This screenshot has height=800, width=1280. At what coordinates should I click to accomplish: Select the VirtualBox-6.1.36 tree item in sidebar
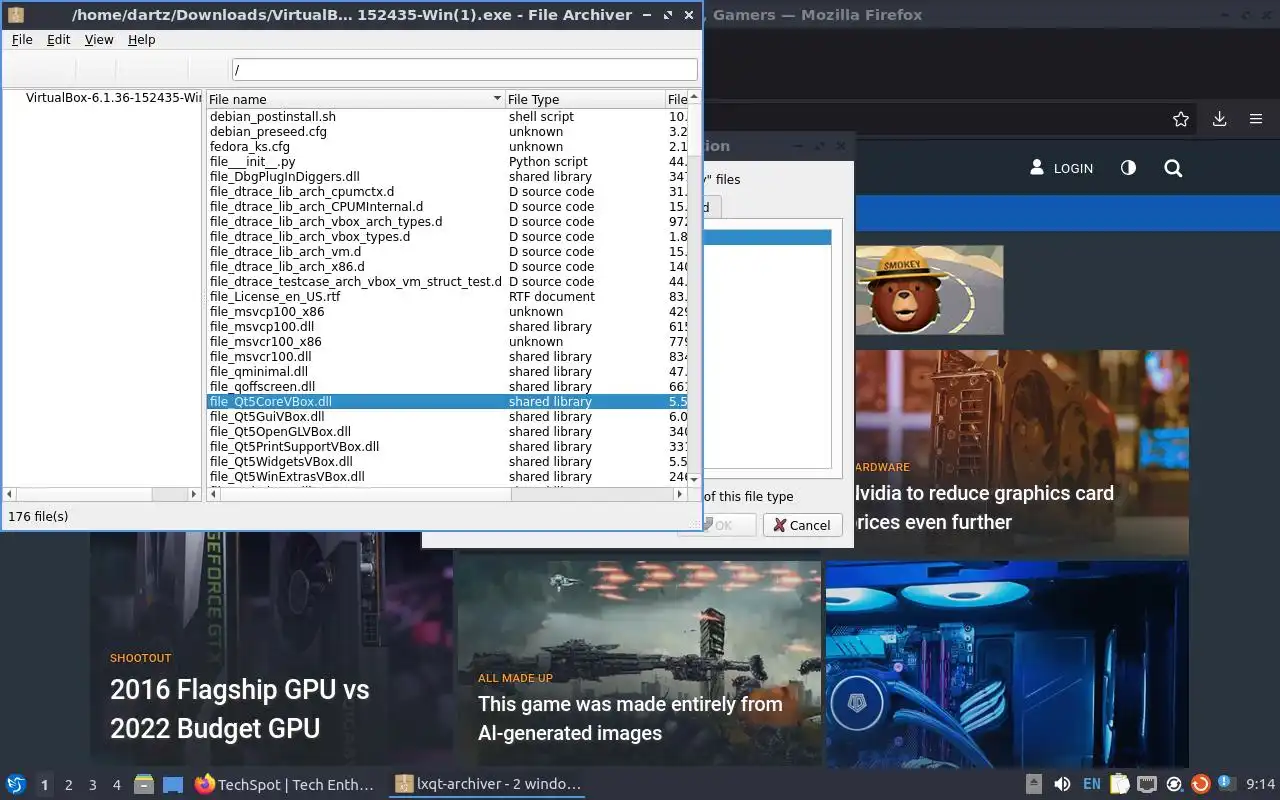(x=114, y=98)
